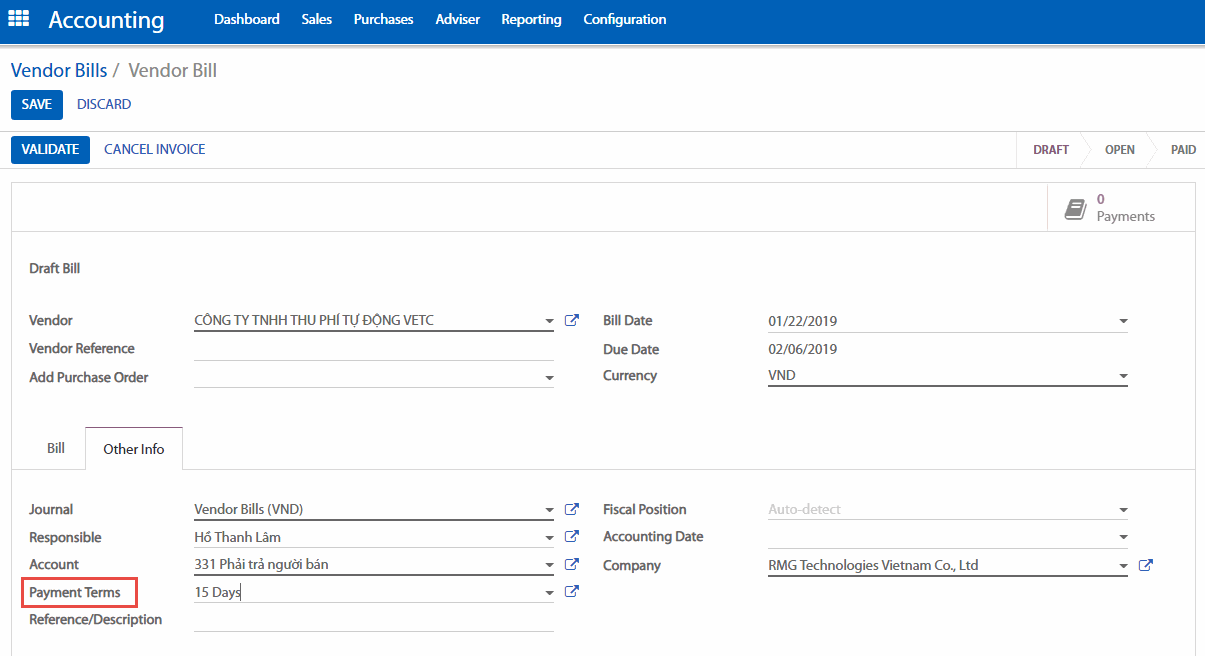The width and height of the screenshot is (1205, 656).
Task: Click the Vendor Reference input field
Action: pos(373,349)
